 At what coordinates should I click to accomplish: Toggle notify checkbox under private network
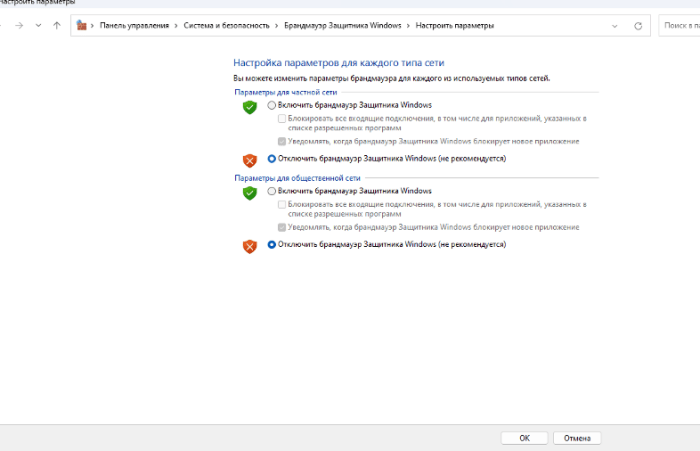point(282,142)
